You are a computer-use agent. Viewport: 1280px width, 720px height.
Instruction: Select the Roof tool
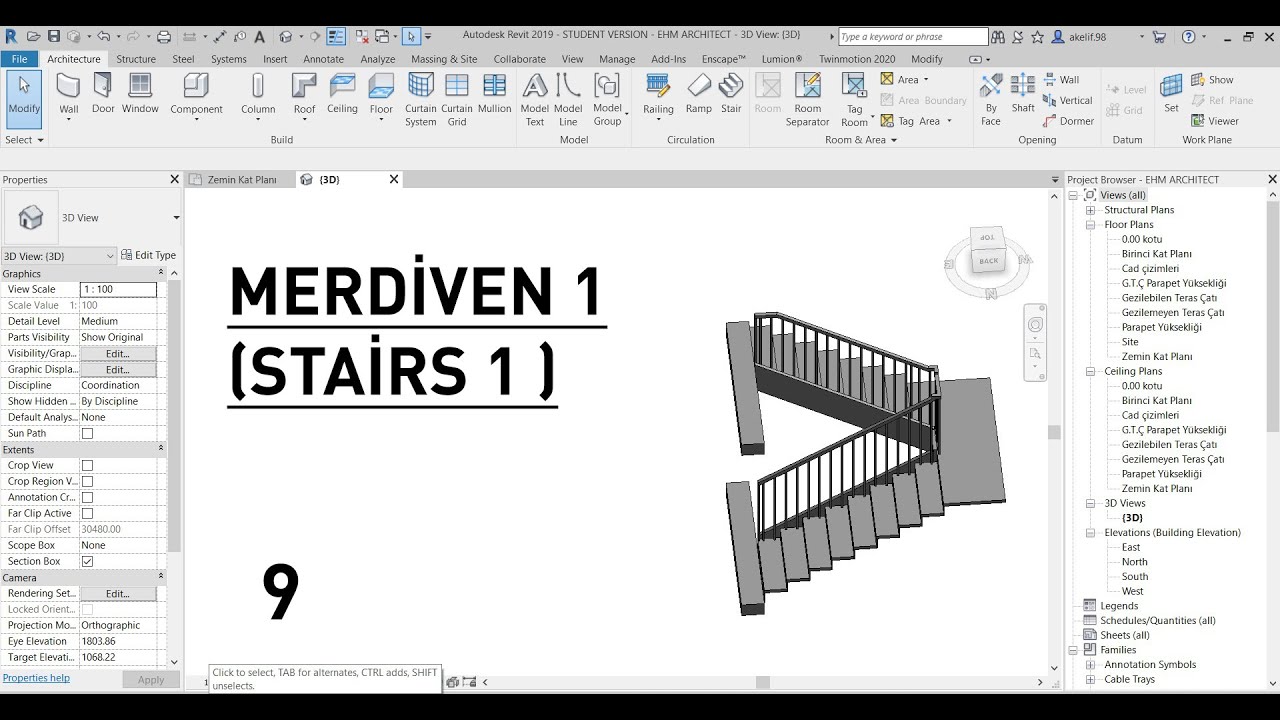[x=304, y=95]
